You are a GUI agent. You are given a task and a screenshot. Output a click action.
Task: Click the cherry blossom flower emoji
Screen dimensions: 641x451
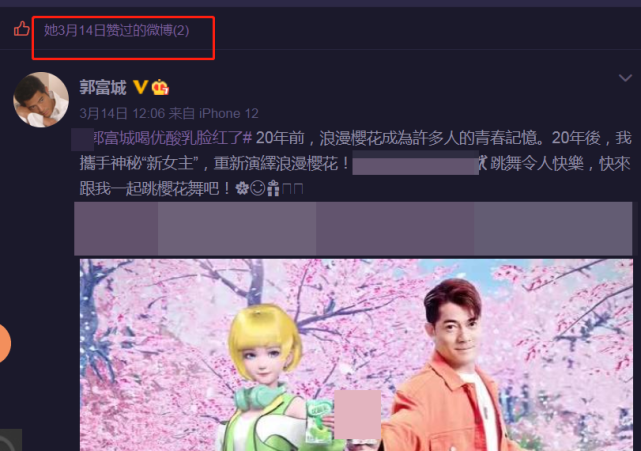pyautogui.click(x=242, y=188)
